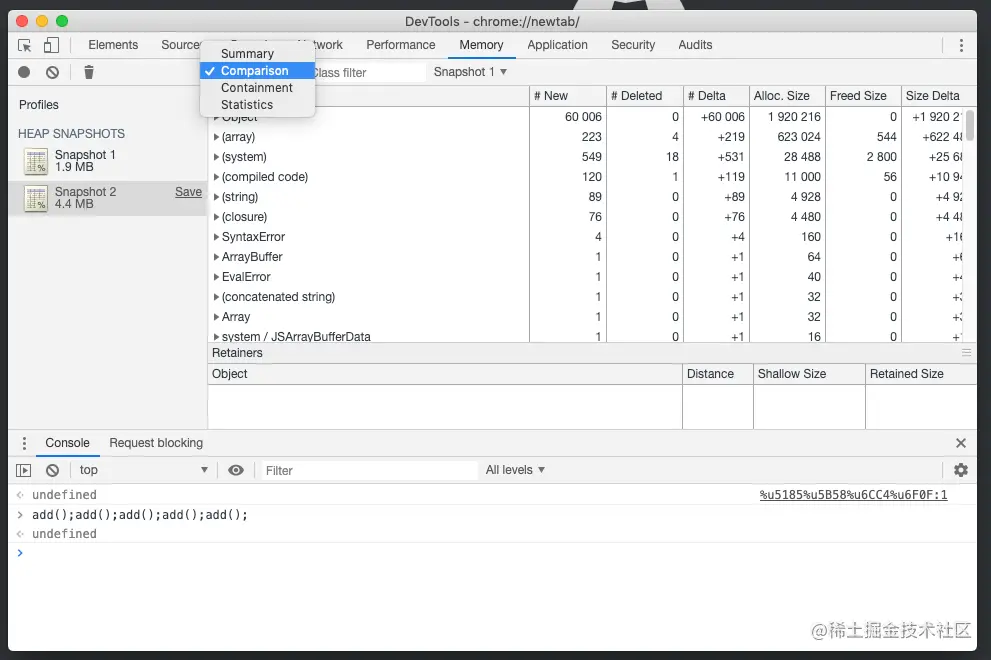Image resolution: width=991 pixels, height=660 pixels.
Task: Open console settings gear icon
Action: coord(961,470)
